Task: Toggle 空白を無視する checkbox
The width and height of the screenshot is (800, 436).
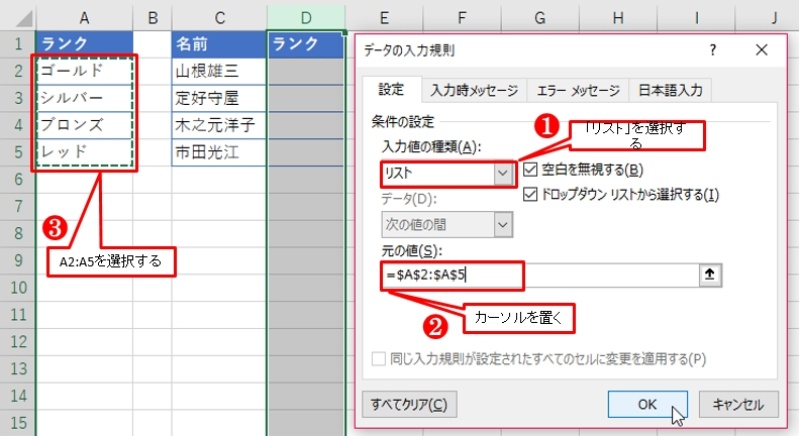Action: coord(531,169)
